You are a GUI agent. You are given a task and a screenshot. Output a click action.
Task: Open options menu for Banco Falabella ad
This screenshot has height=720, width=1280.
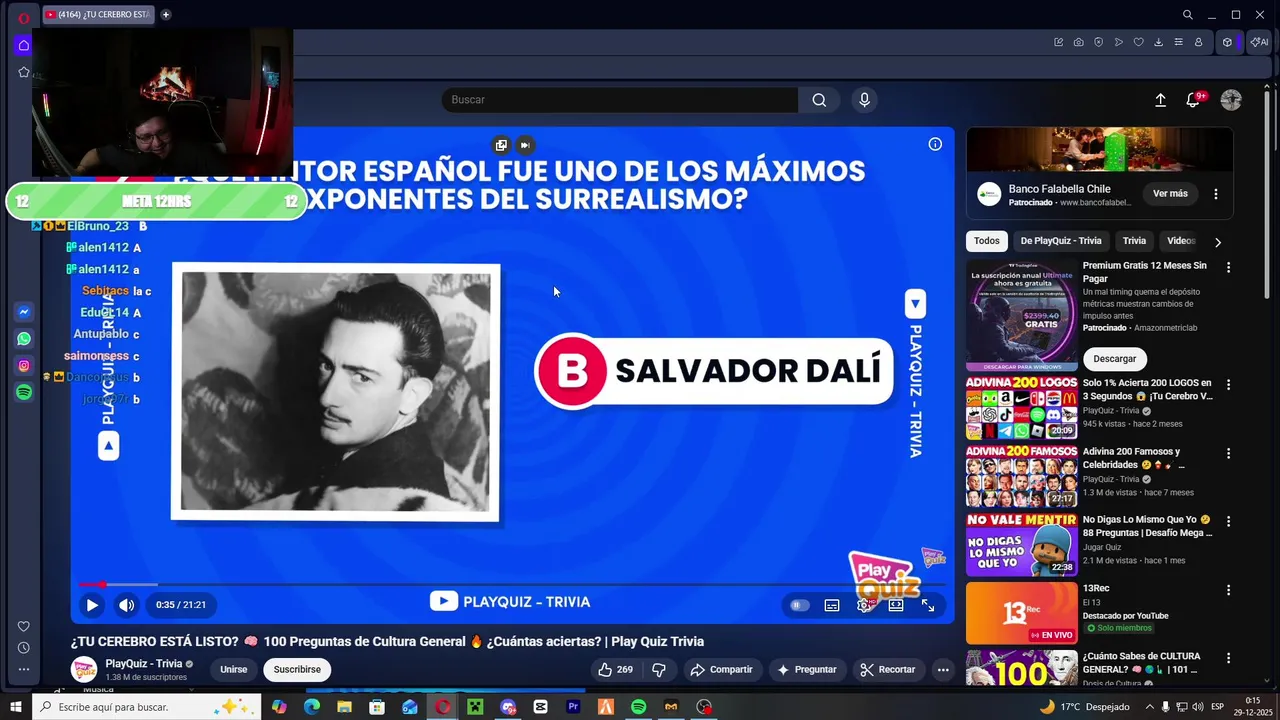[x=1216, y=194]
